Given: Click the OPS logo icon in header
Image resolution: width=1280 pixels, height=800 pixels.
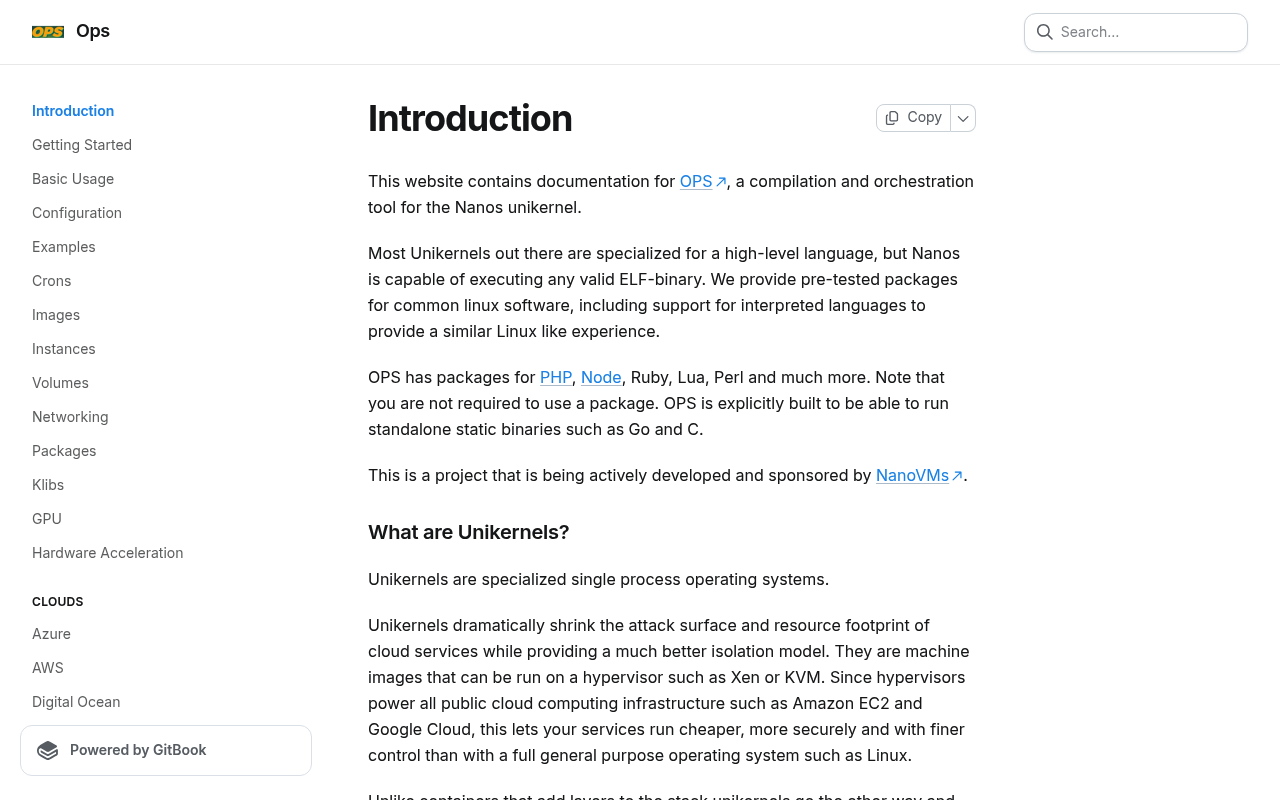Looking at the screenshot, I should click(x=48, y=32).
